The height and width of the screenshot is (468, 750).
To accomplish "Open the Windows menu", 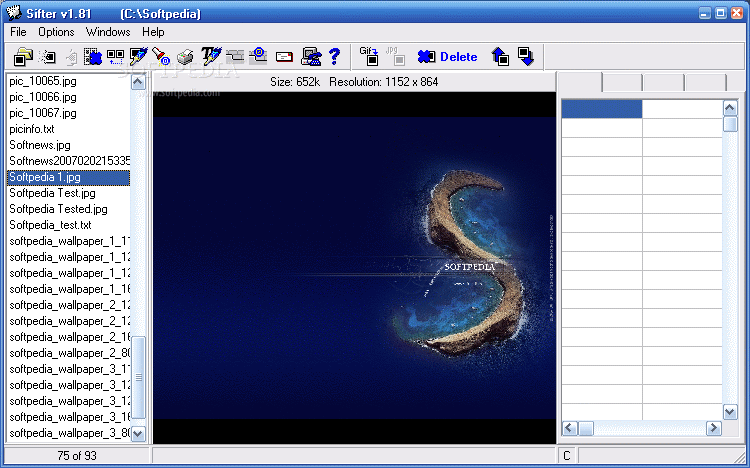I will coord(108,32).
